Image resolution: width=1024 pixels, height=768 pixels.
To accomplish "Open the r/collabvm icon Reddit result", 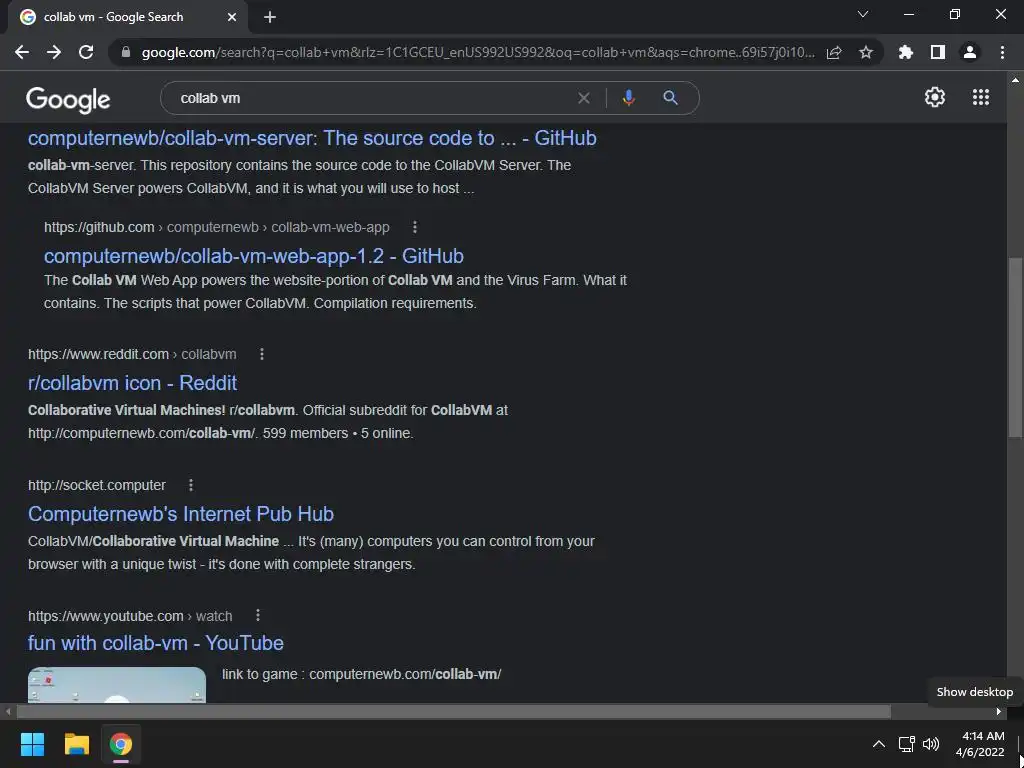I will coord(132,383).
